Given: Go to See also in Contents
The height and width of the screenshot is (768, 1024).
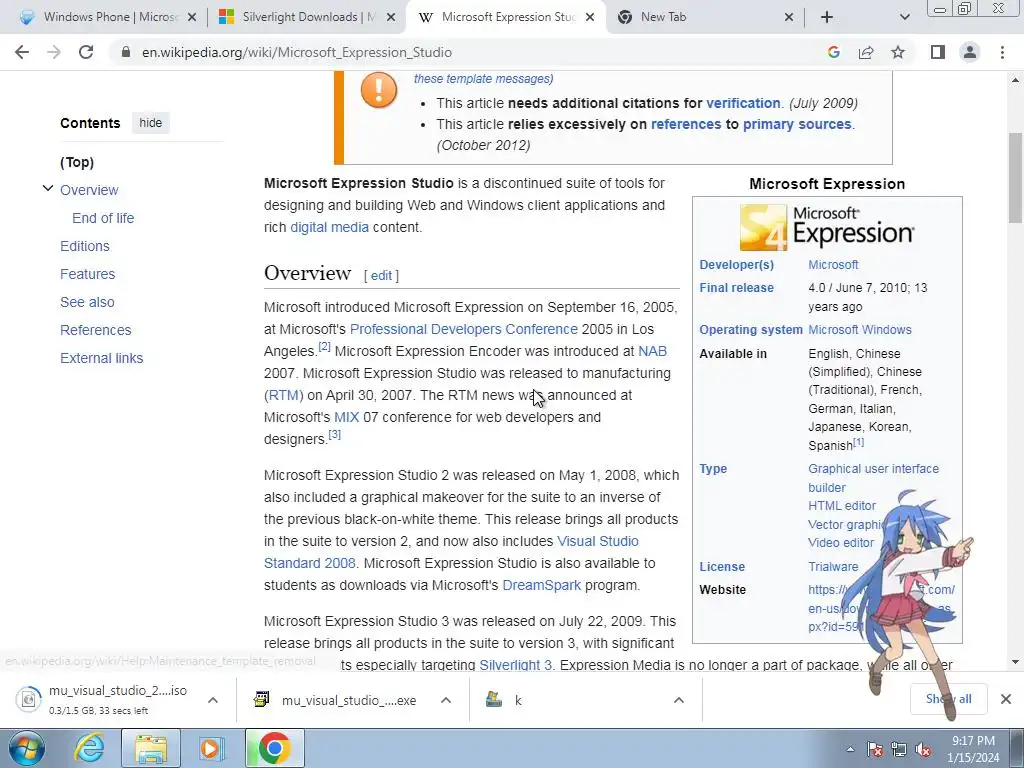Looking at the screenshot, I should click(x=87, y=302).
